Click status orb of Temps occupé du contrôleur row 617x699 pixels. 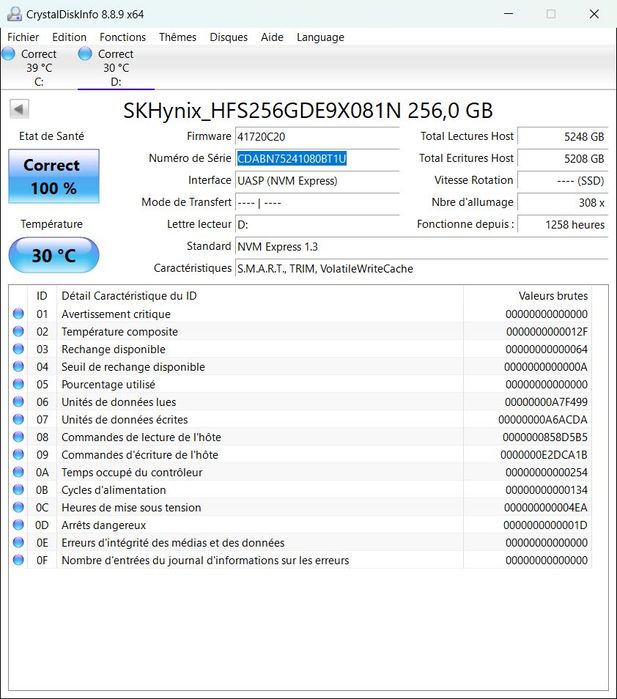pos(18,472)
